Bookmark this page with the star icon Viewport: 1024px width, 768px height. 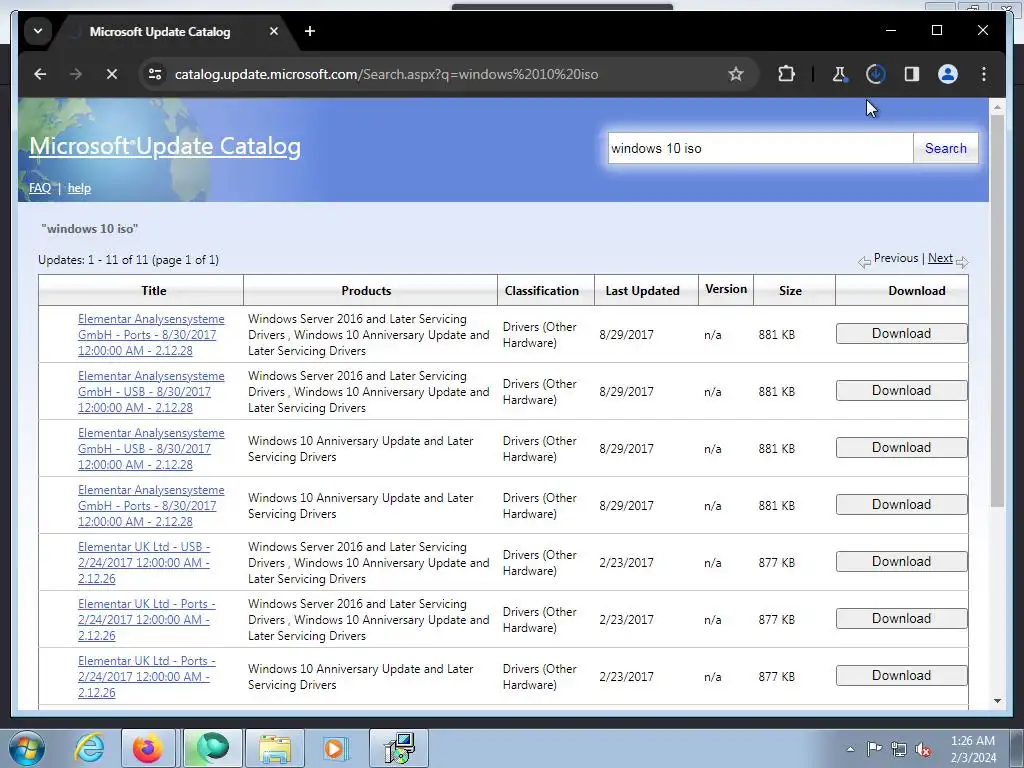tap(736, 74)
